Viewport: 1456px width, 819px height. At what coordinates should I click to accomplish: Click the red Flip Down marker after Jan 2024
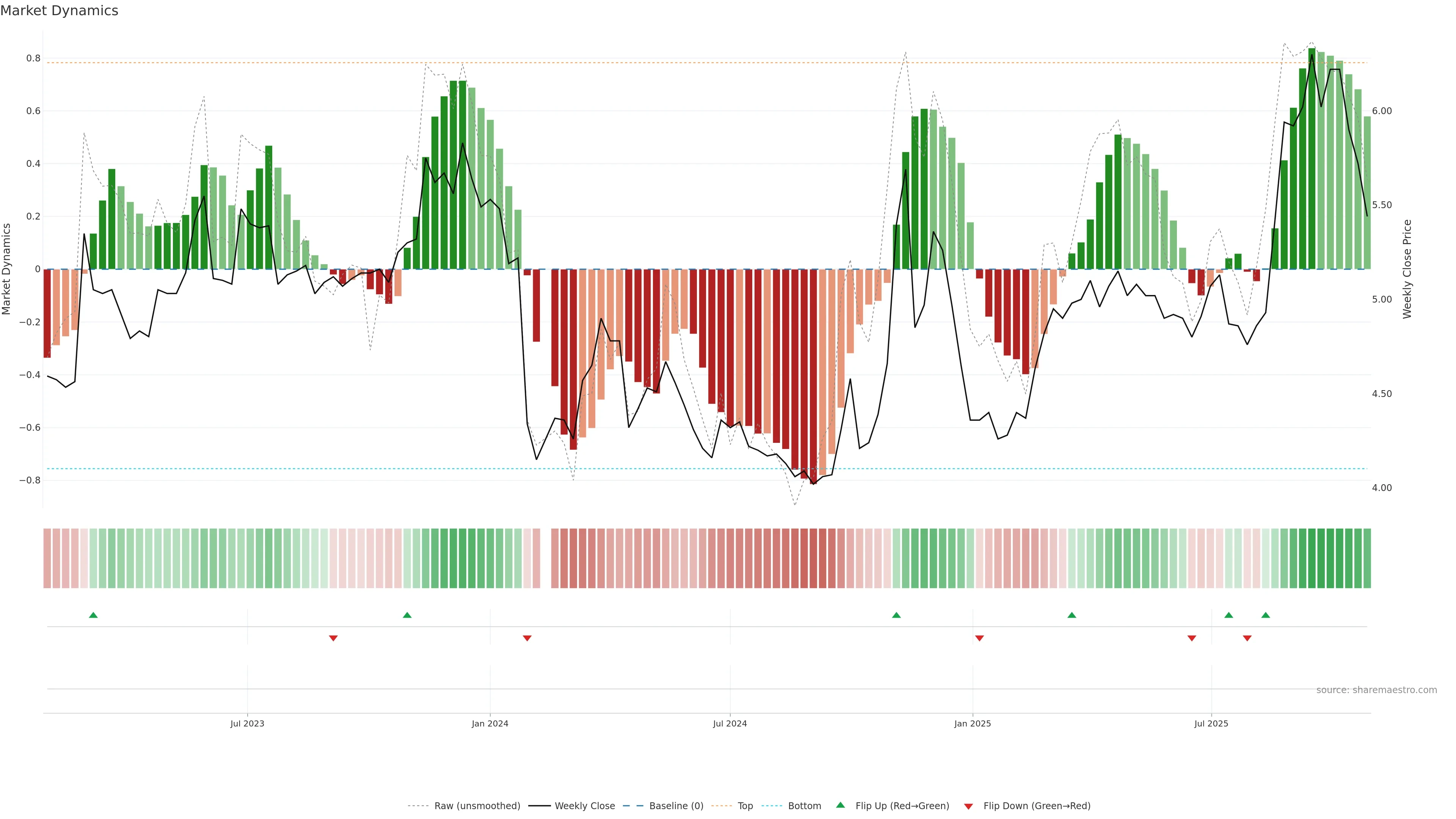527,638
